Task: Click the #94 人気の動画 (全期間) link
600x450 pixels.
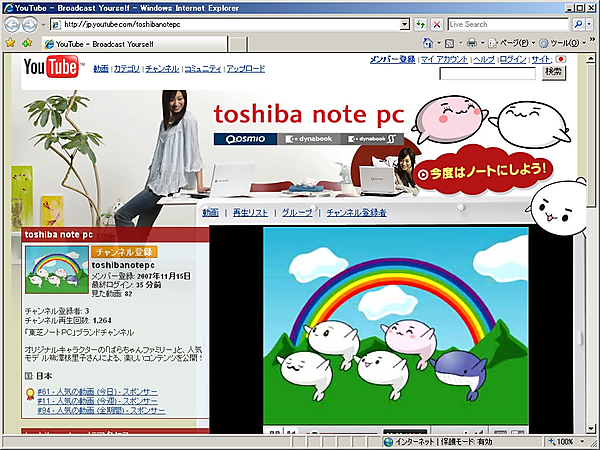Action: pyautogui.click(x=101, y=411)
